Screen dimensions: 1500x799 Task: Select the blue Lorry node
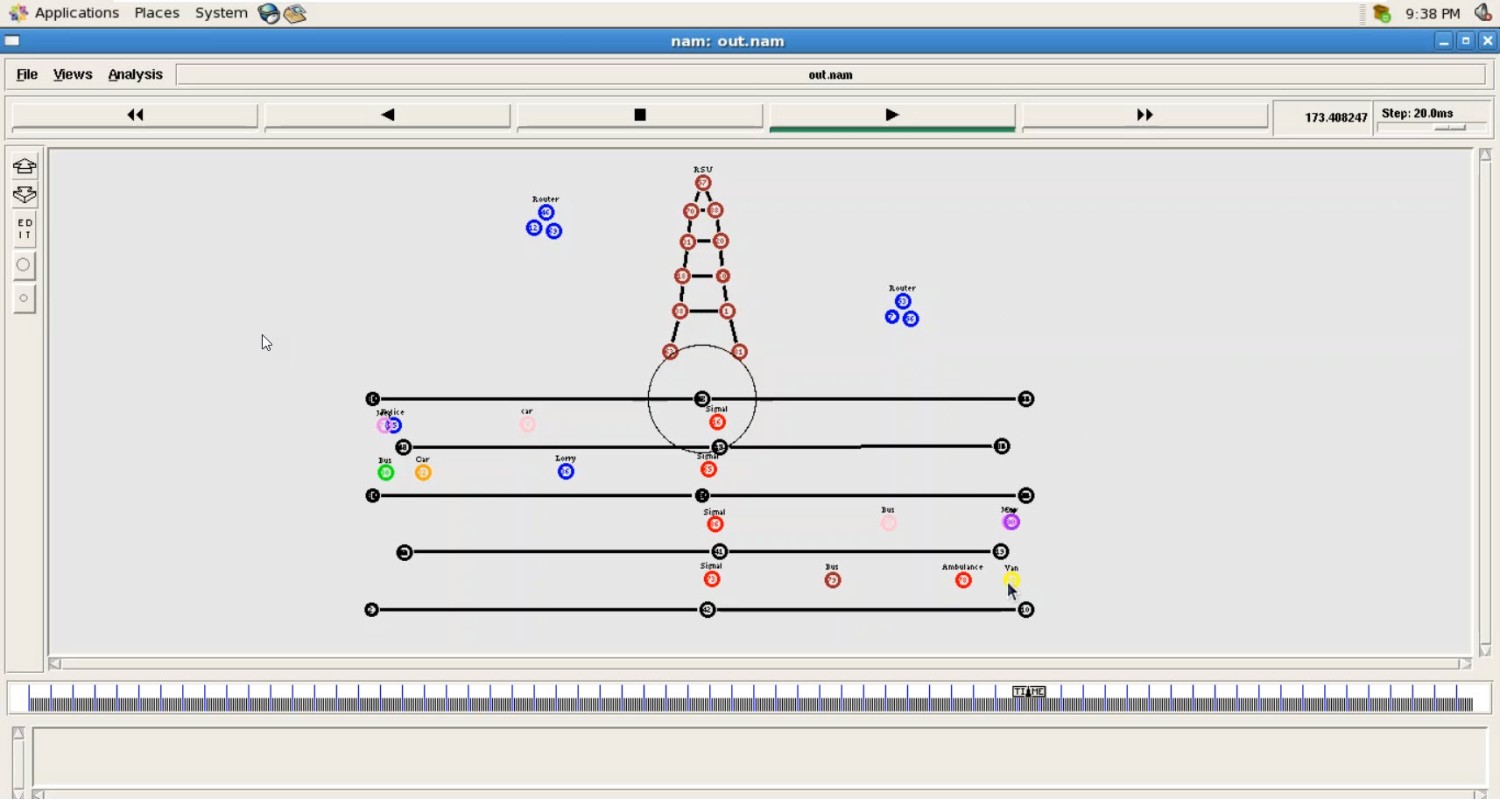566,471
